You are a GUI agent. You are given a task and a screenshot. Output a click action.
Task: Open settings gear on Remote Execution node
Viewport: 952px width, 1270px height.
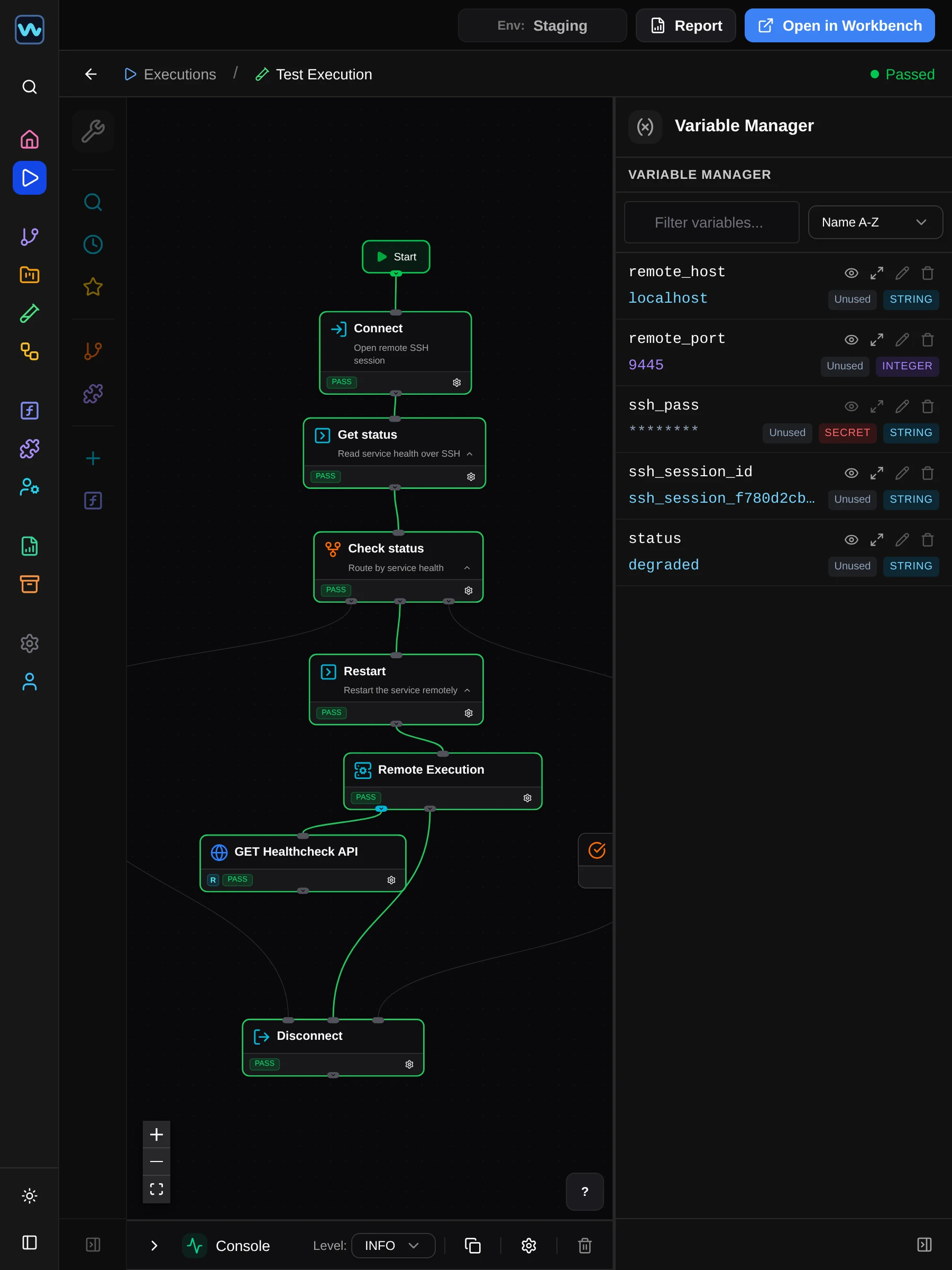(x=527, y=798)
